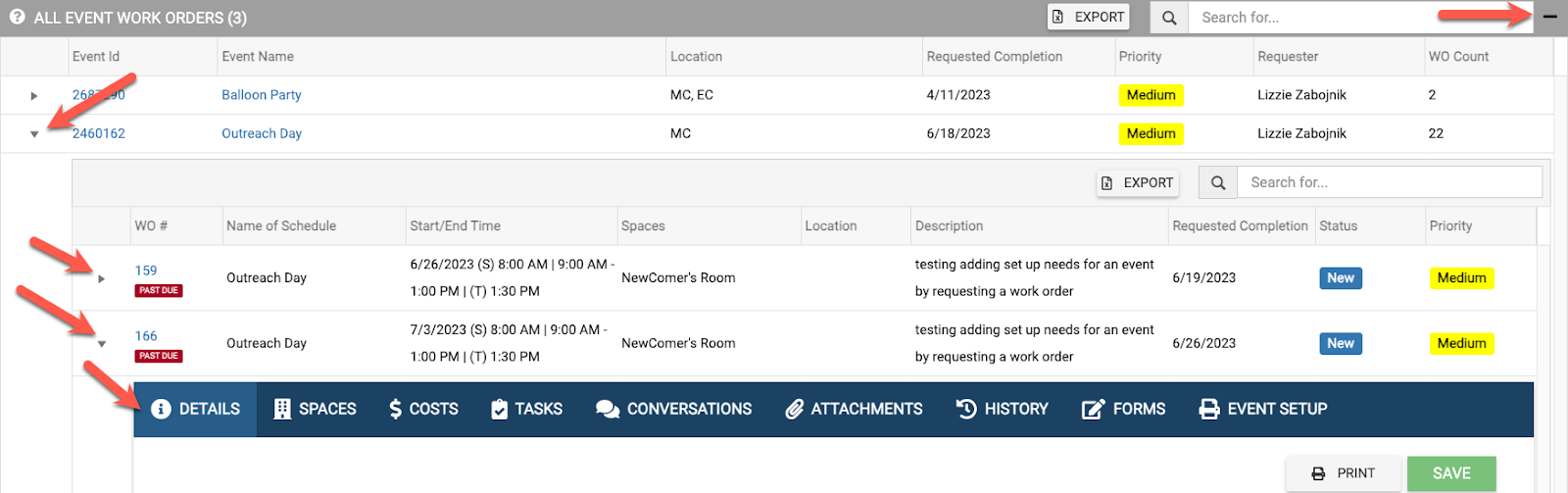The height and width of the screenshot is (493, 1568).
Task: Open the Balloon Party event link
Action: [261, 95]
